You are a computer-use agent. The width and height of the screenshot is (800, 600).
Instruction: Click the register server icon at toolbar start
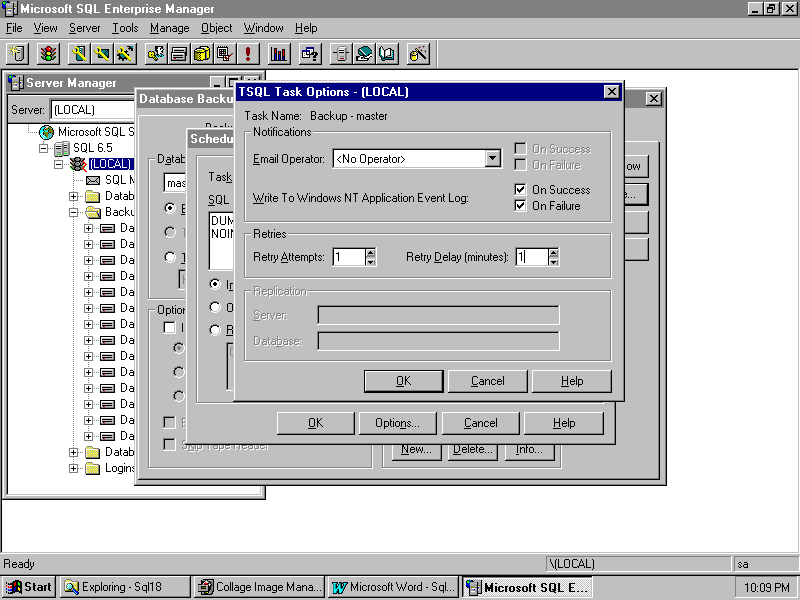click(x=17, y=53)
